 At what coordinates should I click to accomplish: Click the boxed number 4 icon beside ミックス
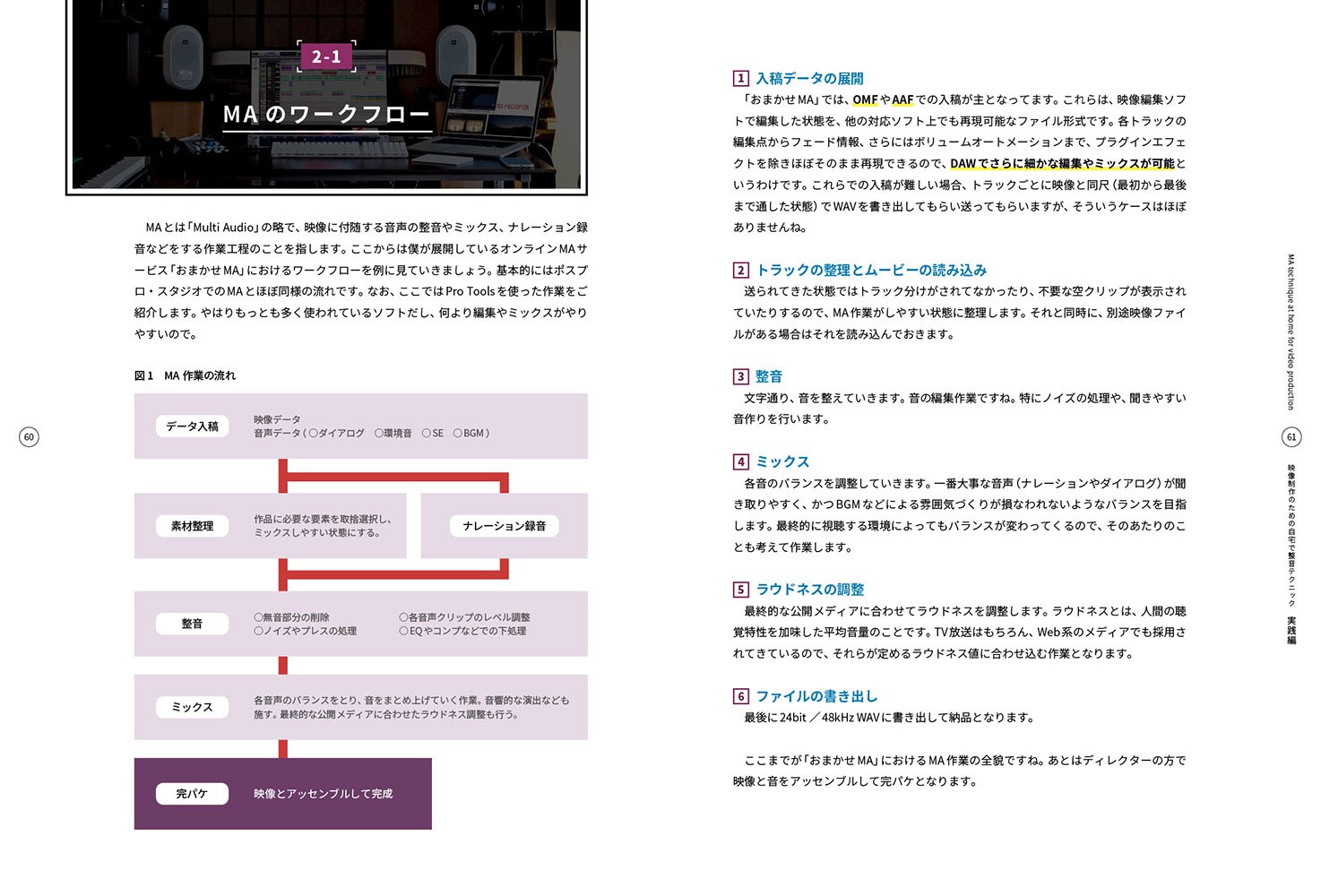click(740, 462)
